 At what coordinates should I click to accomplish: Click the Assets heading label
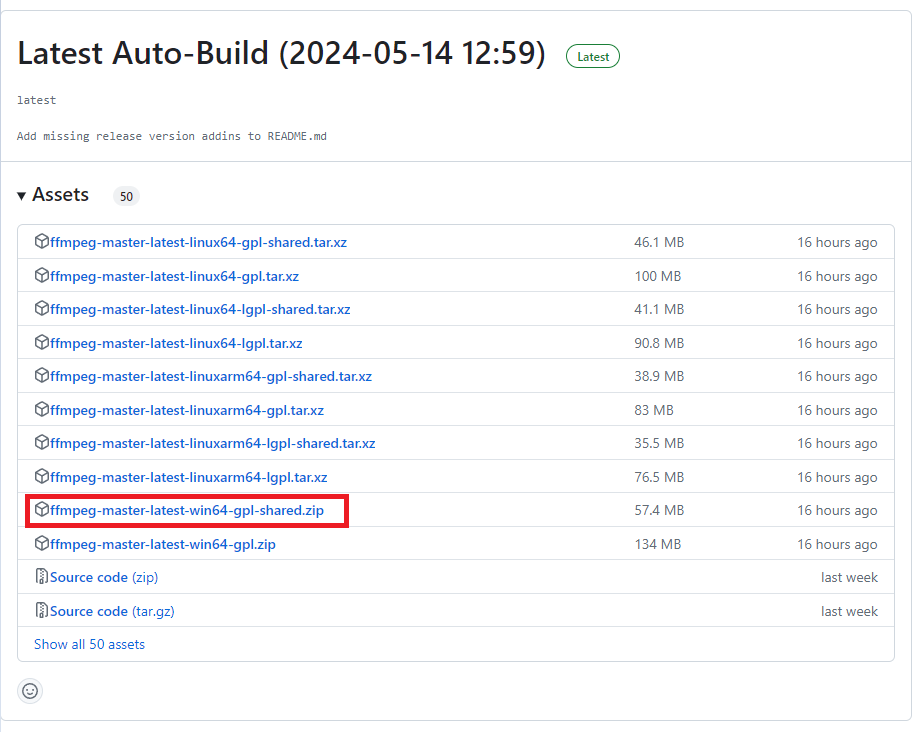61,195
